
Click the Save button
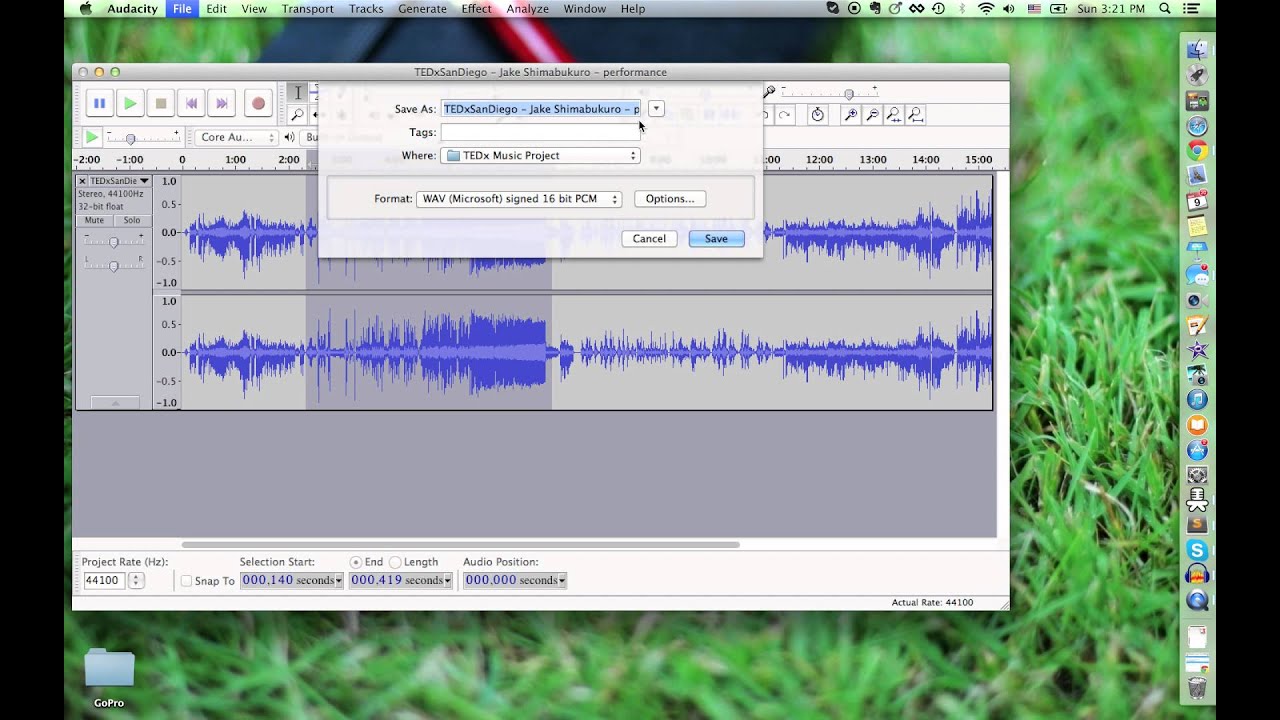click(716, 239)
